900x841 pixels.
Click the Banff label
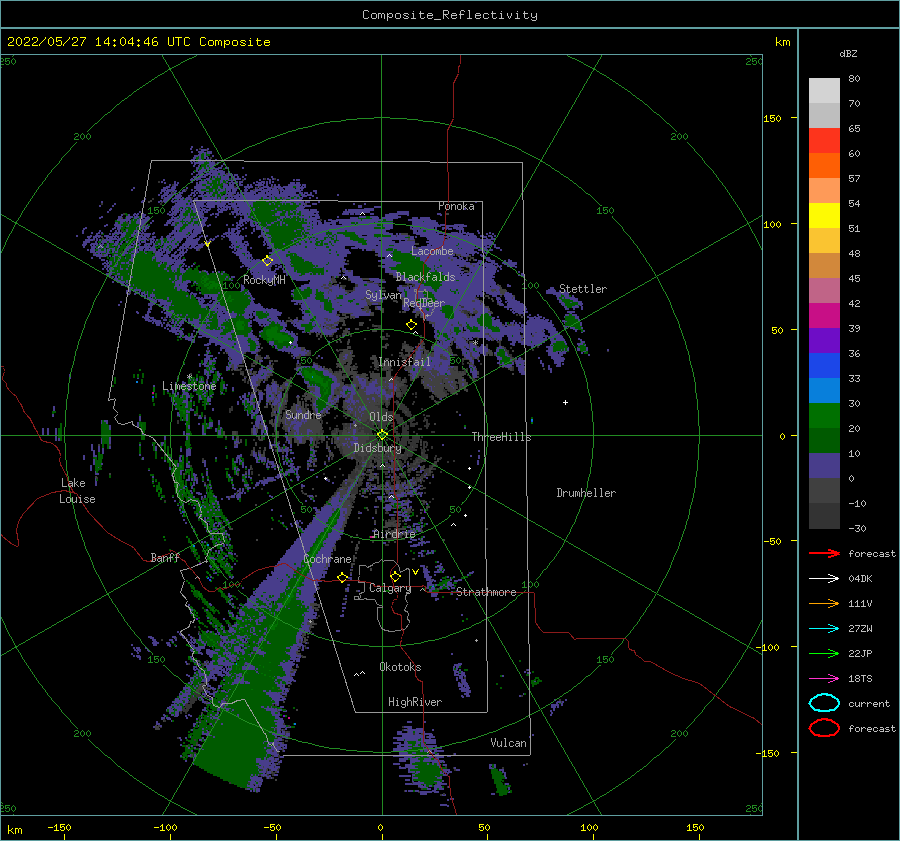165,557
